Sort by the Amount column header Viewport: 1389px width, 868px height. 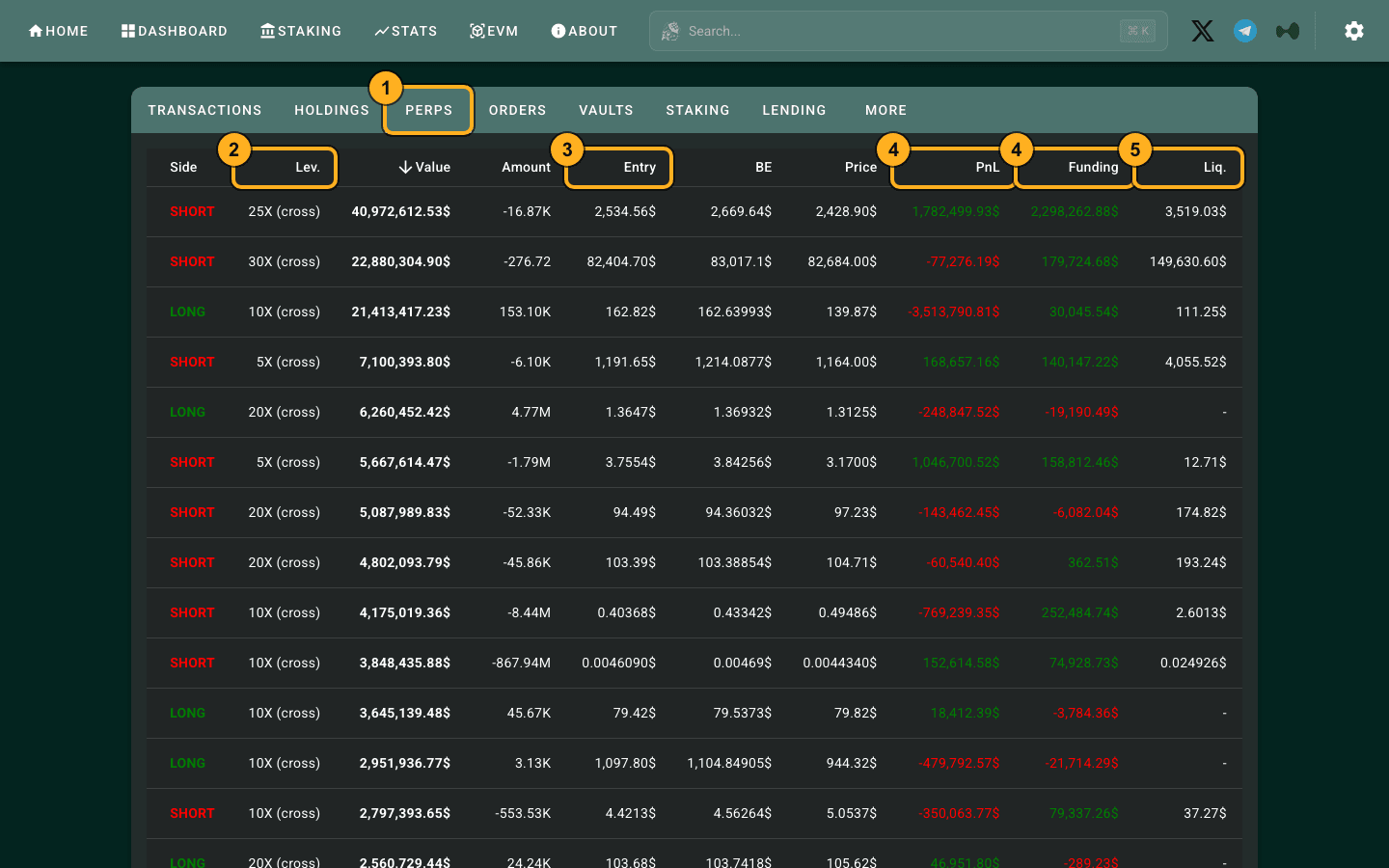pyautogui.click(x=526, y=167)
